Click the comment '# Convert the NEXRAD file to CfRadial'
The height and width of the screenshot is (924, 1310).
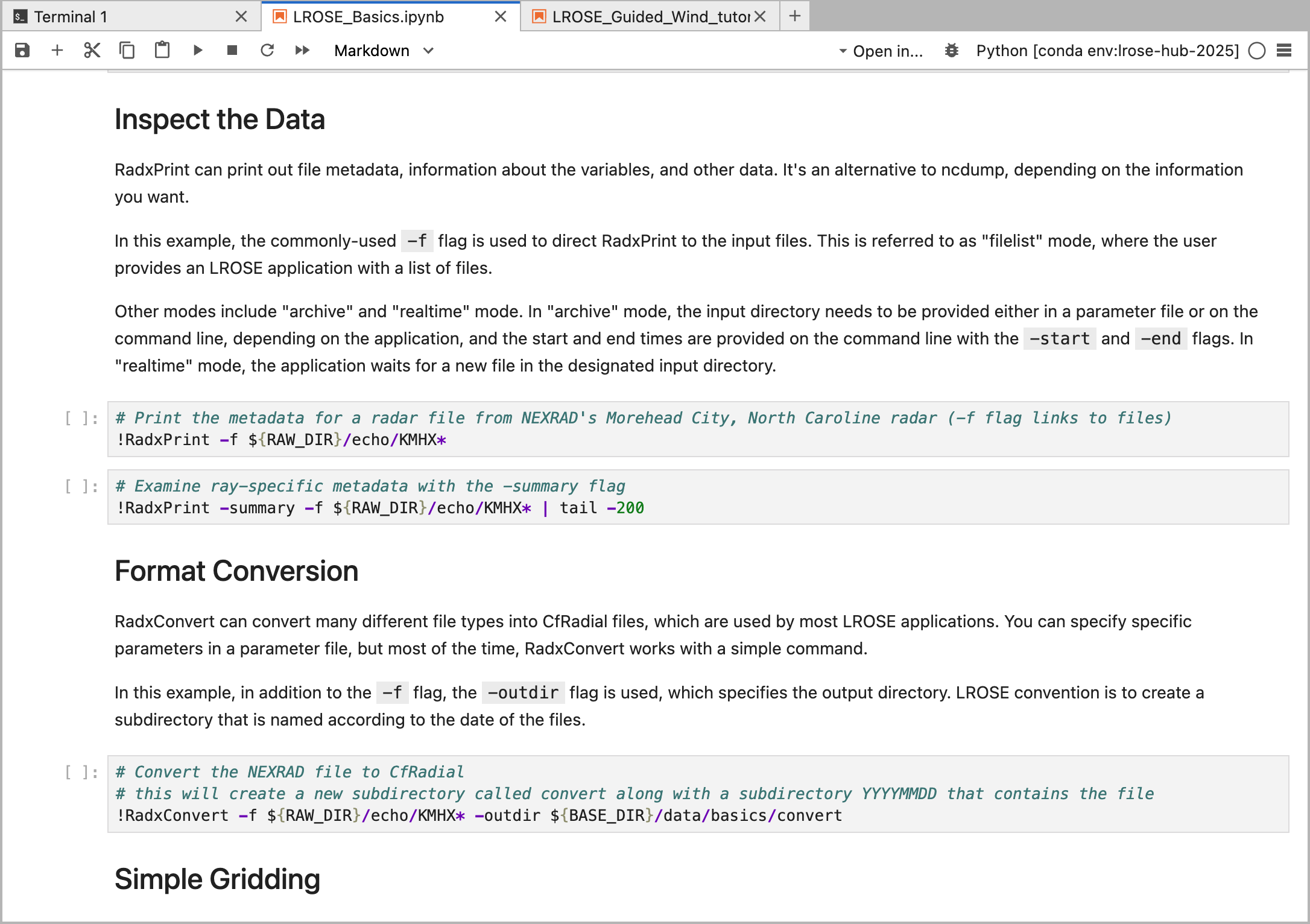pyautogui.click(x=290, y=772)
